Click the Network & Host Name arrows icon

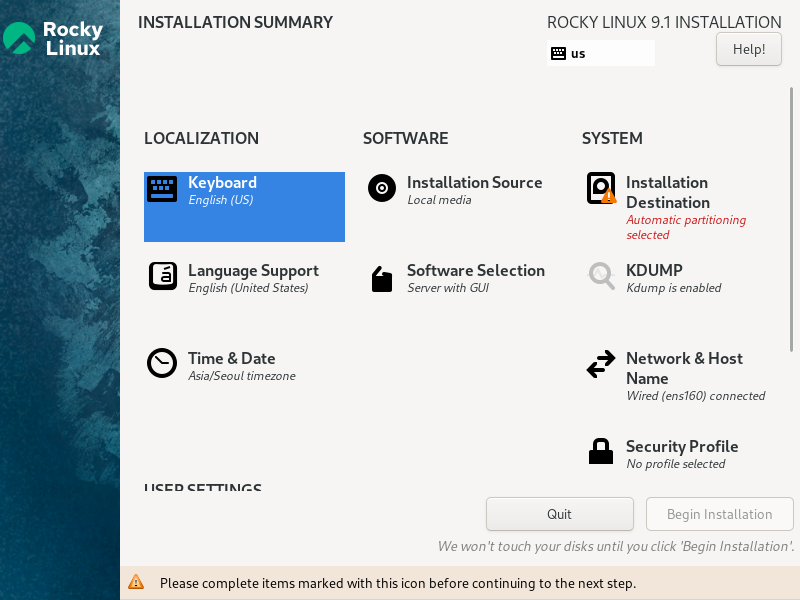pyautogui.click(x=601, y=364)
